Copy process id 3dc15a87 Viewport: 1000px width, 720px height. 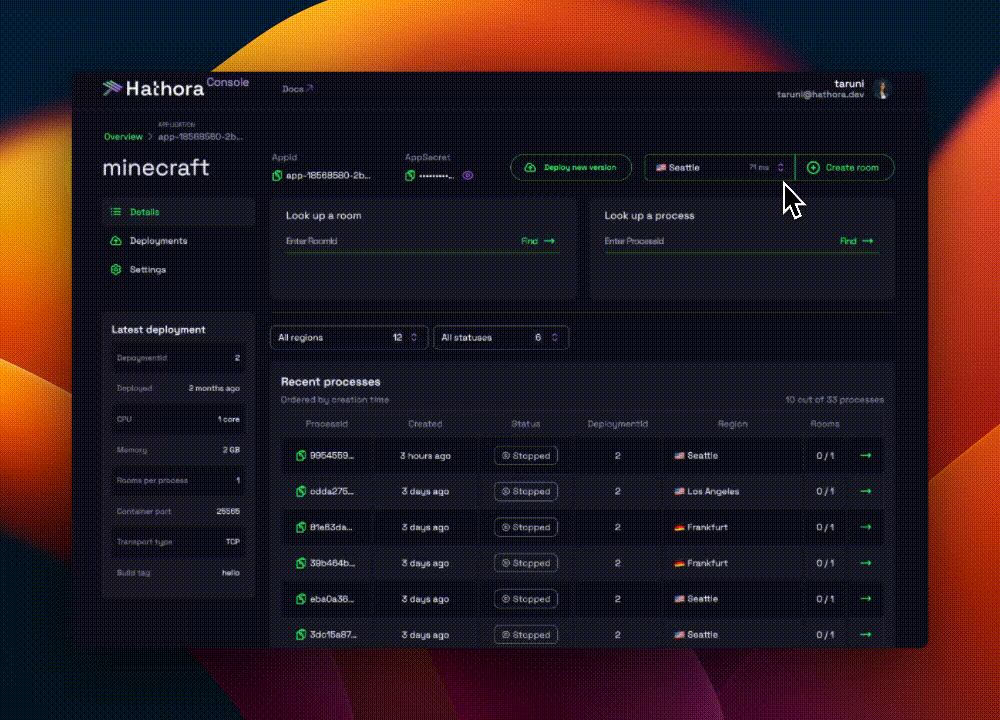tap(300, 635)
